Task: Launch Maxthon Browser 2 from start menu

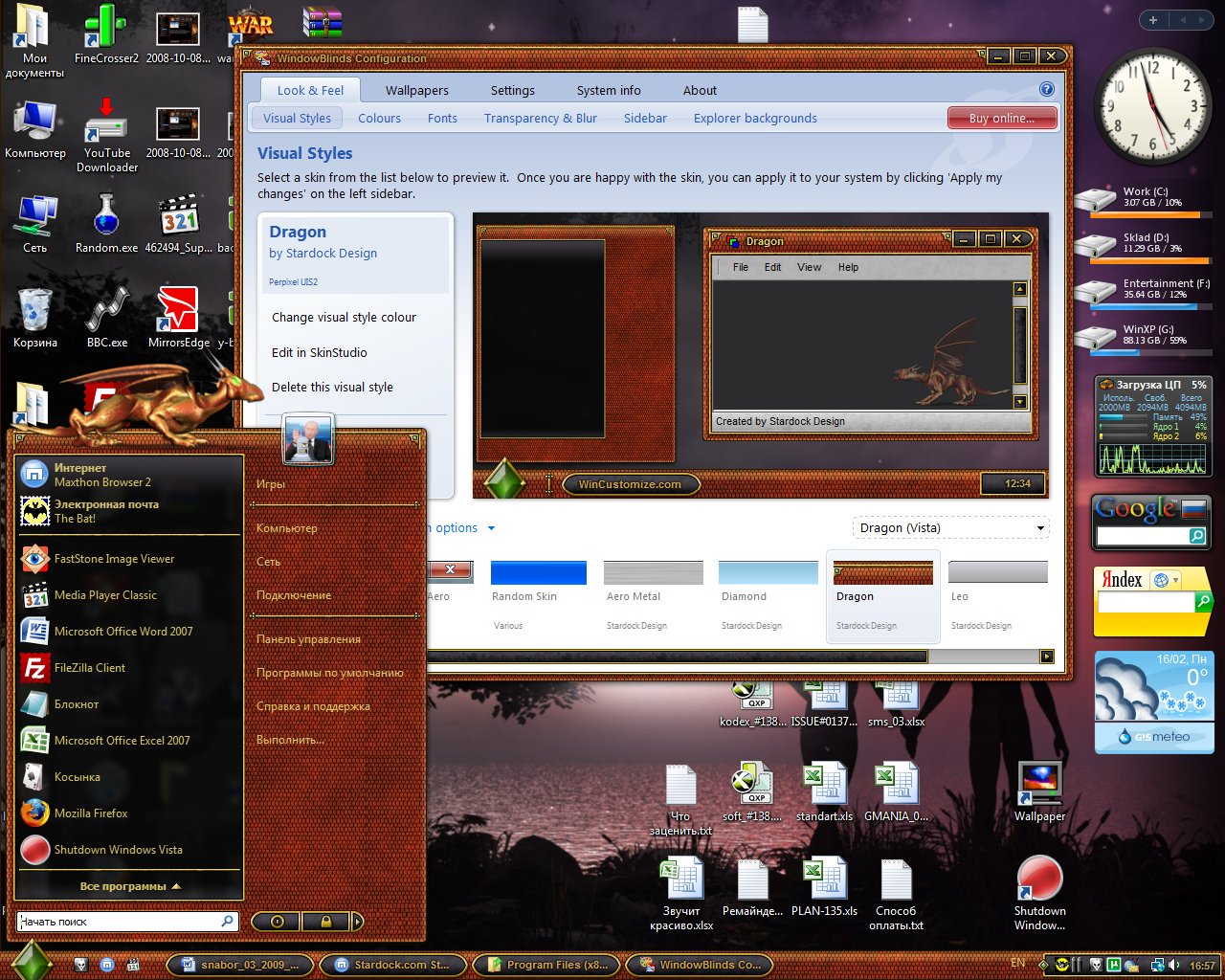Action: (129, 475)
